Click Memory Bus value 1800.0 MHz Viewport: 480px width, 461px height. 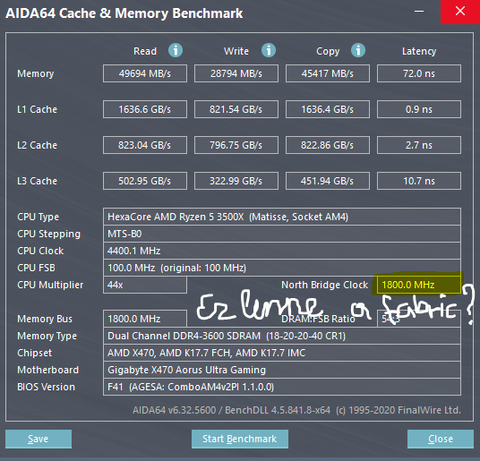145,319
